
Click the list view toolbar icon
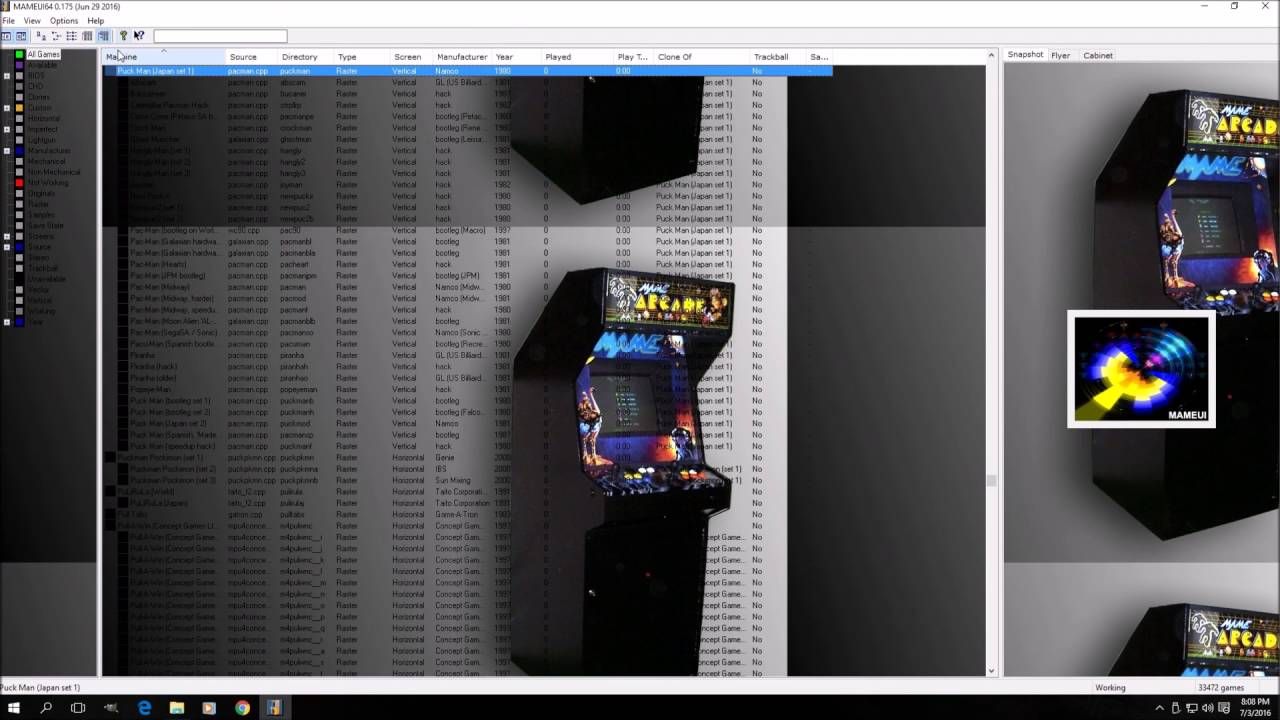point(71,36)
